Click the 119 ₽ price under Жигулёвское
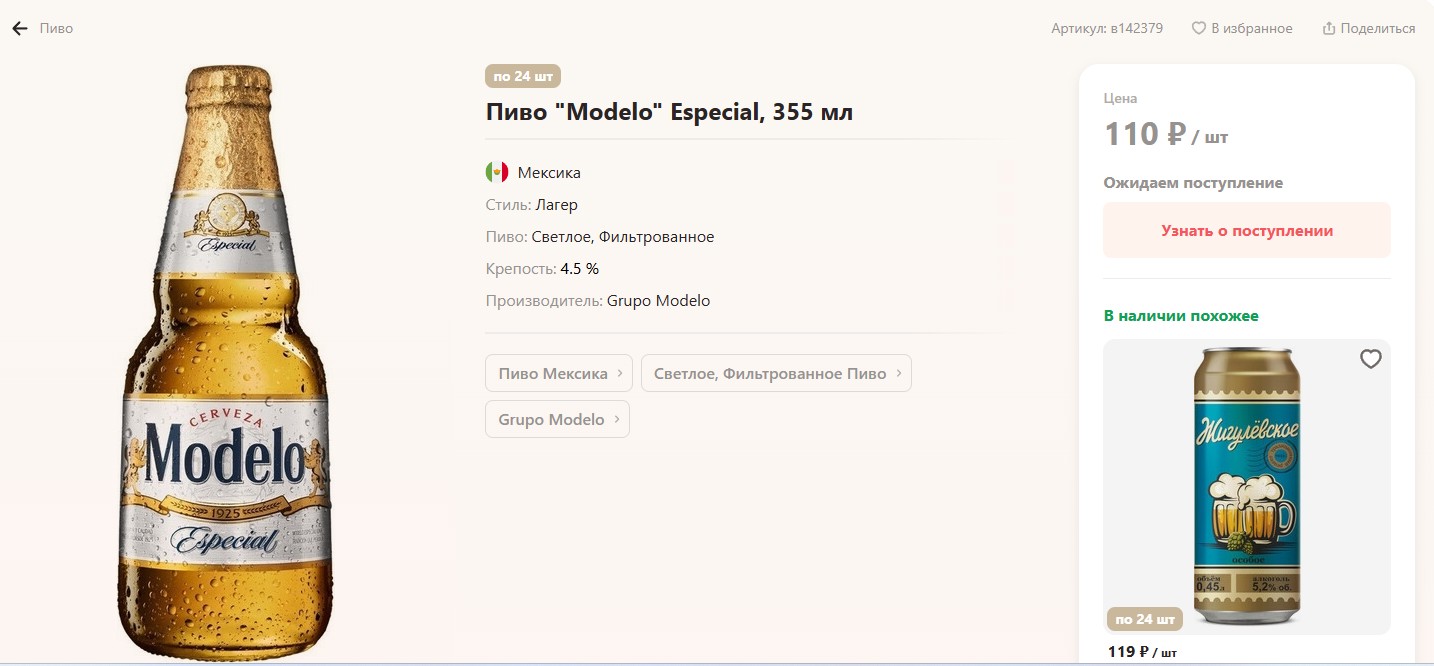1434x666 pixels. (1128, 652)
